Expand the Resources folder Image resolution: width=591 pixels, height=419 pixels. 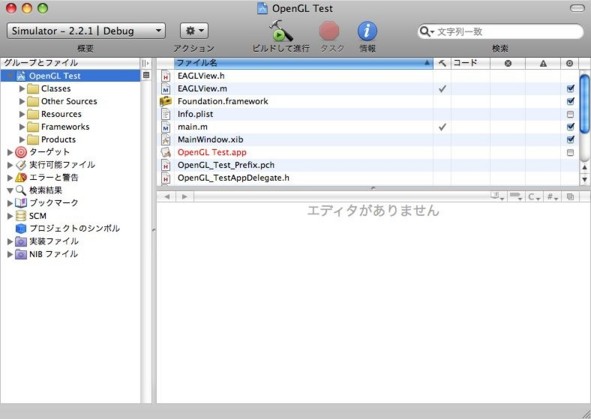tap(22, 114)
